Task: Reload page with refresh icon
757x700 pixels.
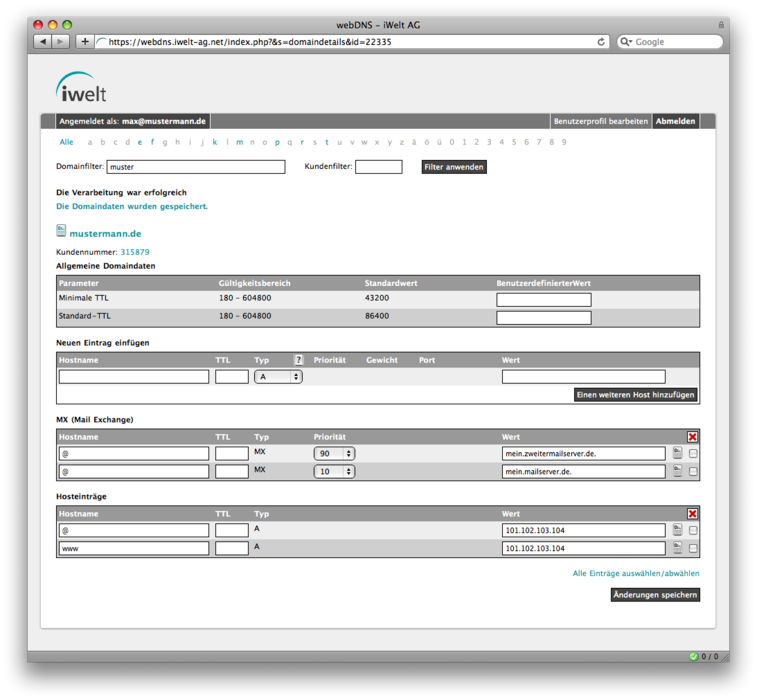Action: (x=601, y=42)
